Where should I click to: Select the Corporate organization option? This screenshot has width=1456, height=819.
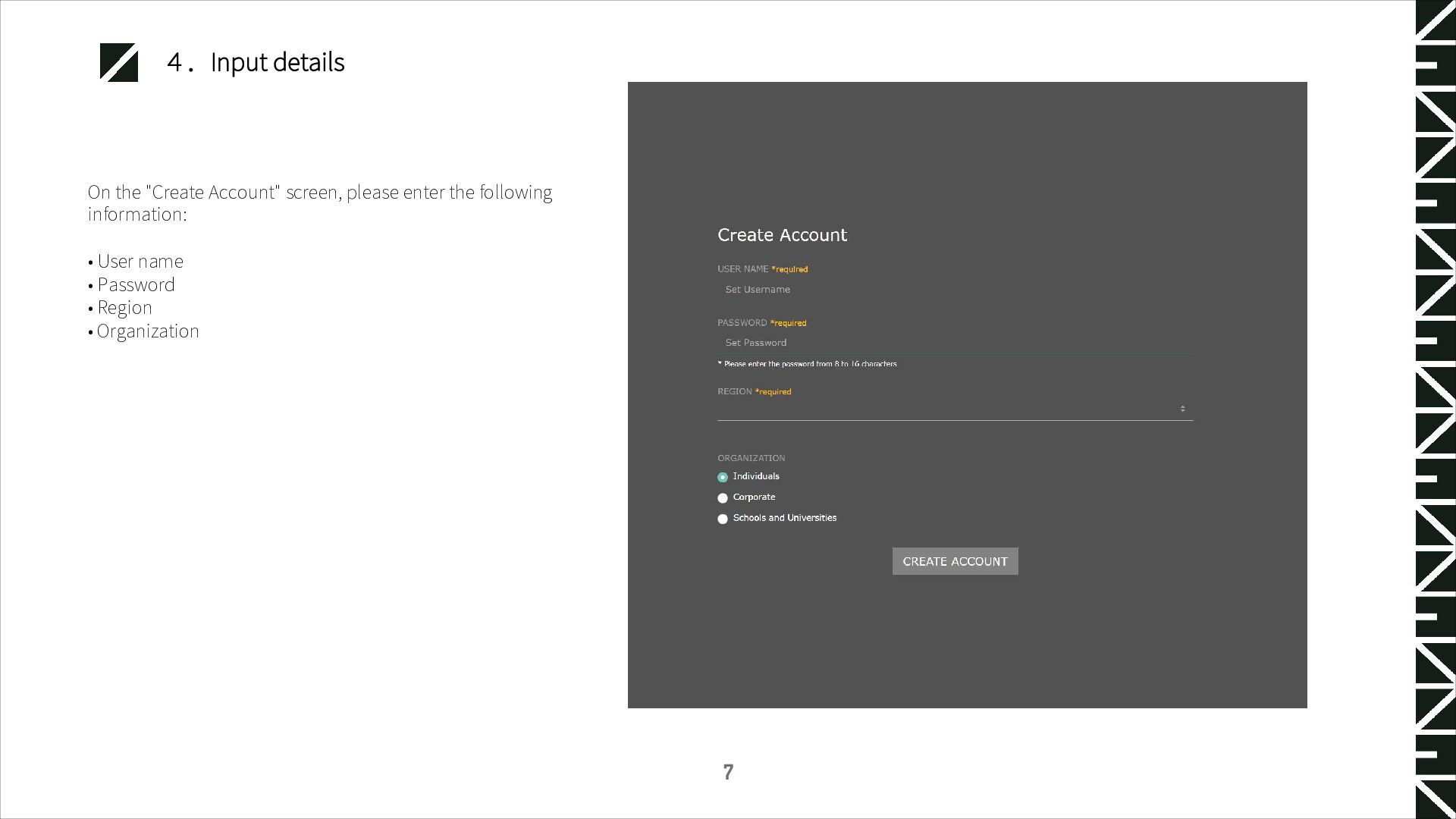[723, 498]
